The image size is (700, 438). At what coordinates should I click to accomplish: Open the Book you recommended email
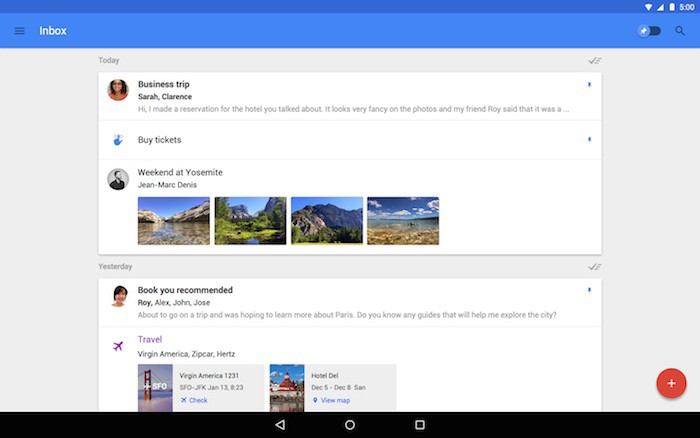click(x=350, y=303)
